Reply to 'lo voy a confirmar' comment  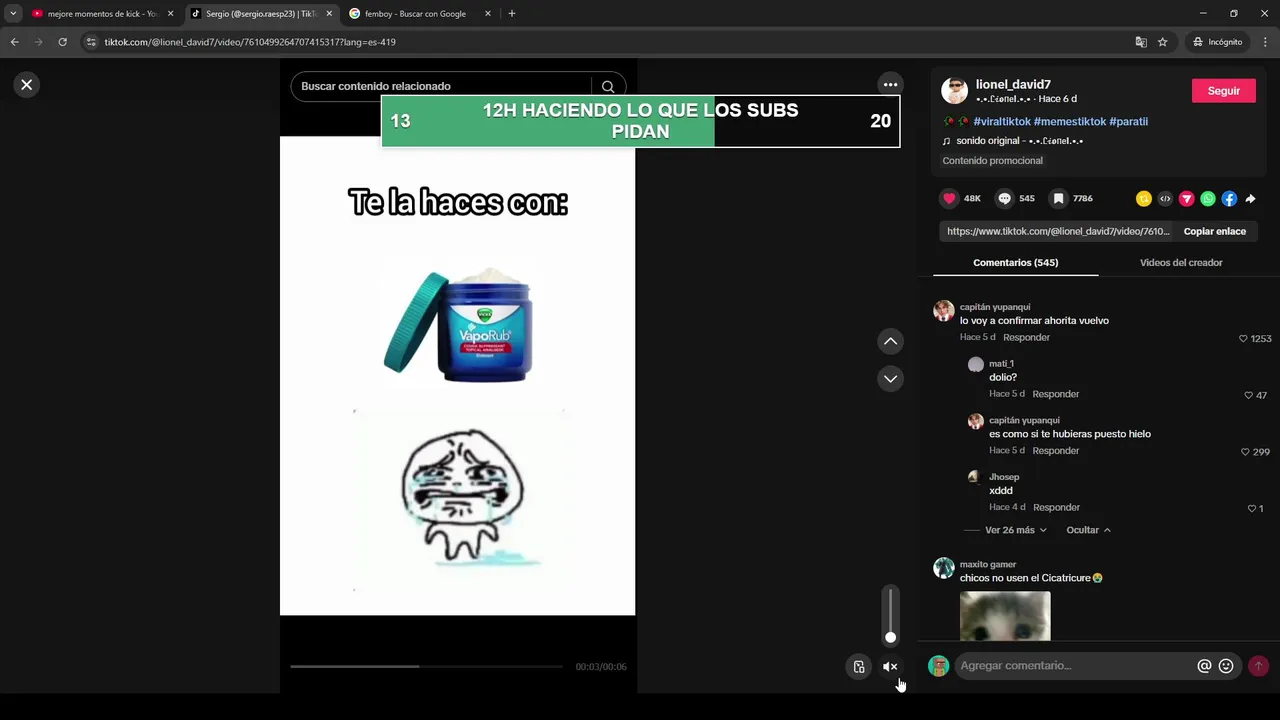point(1026,338)
